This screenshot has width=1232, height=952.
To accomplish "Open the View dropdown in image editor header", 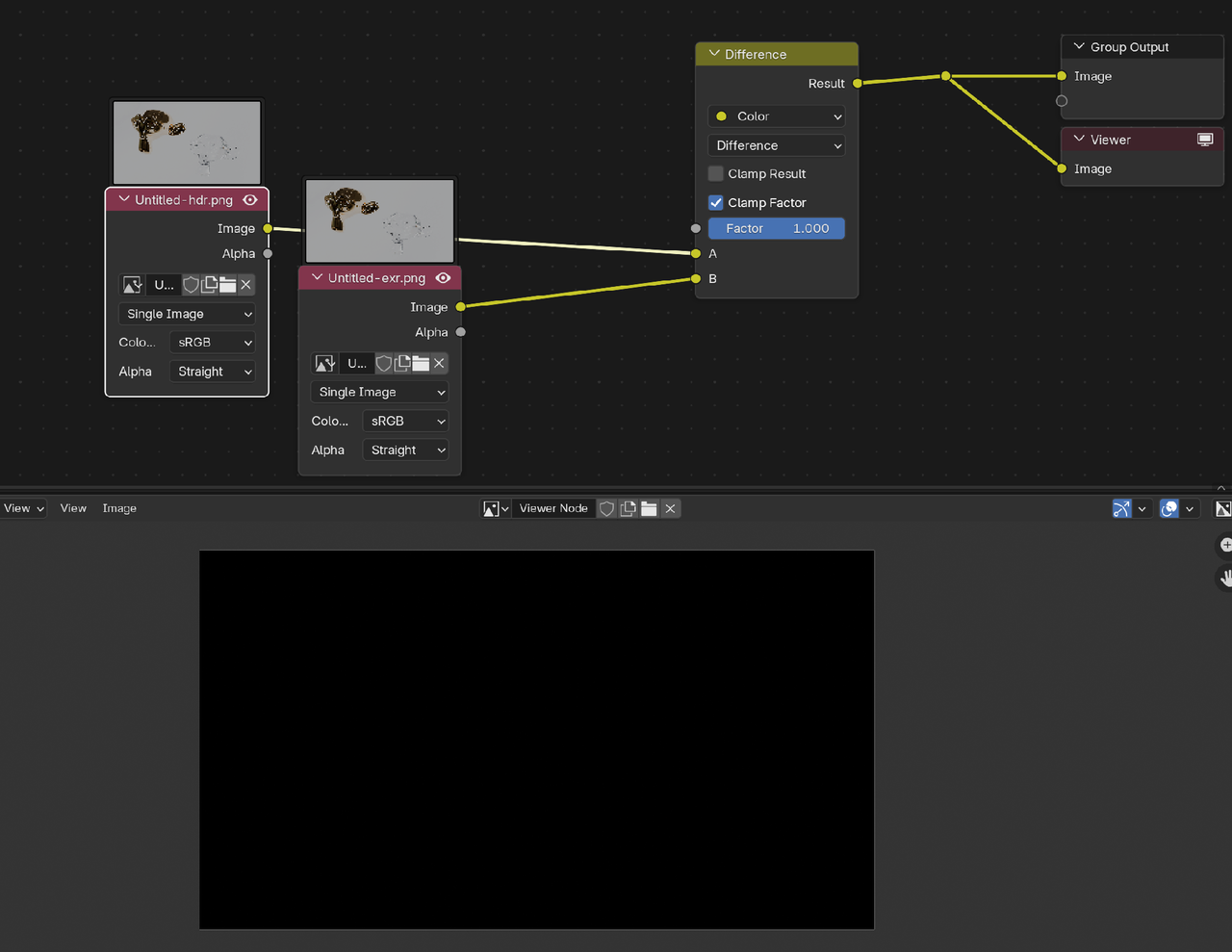I will coord(24,508).
